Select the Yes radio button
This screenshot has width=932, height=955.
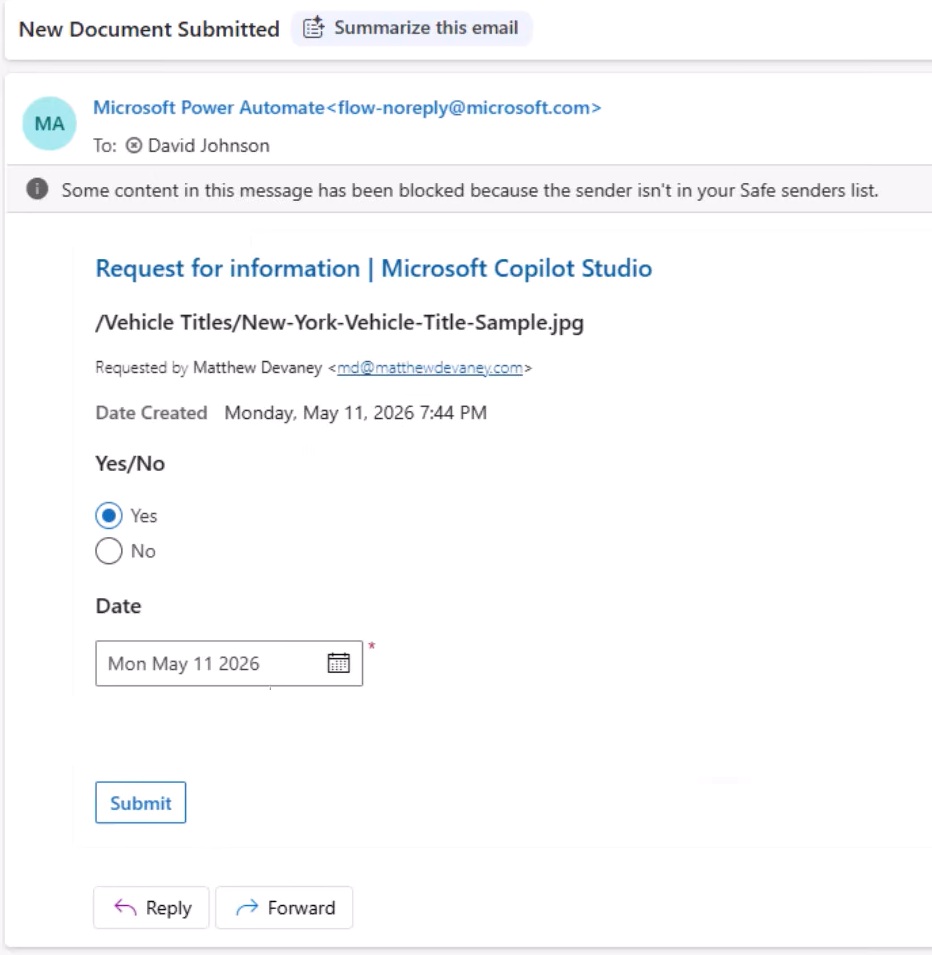pos(108,516)
